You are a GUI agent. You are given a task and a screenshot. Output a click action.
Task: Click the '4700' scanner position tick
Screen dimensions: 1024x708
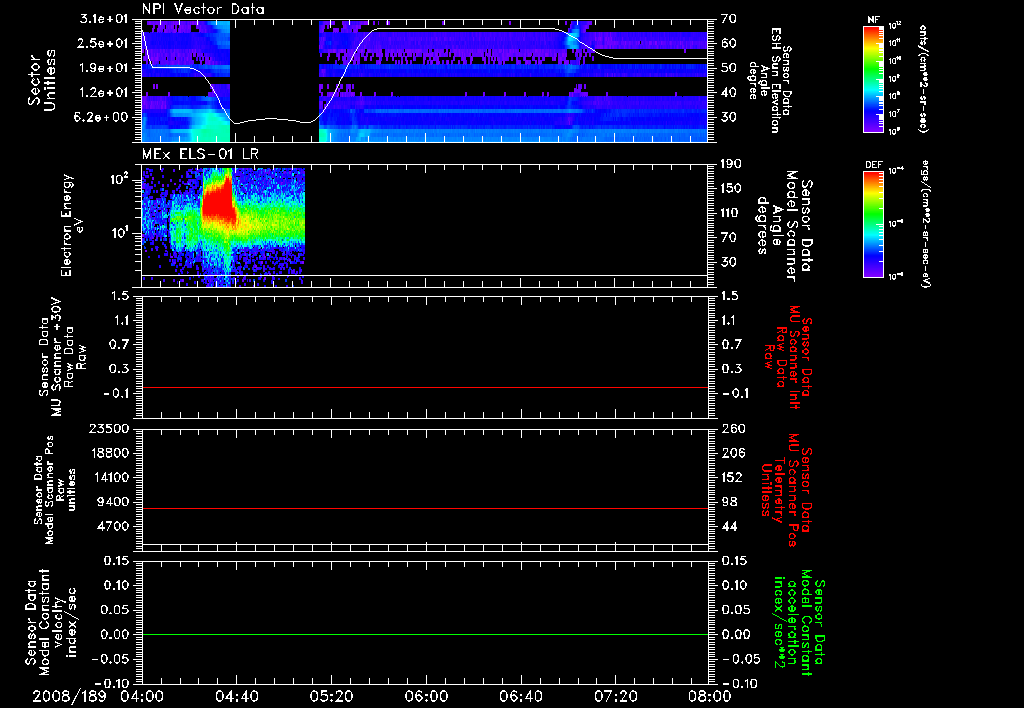[x=114, y=526]
